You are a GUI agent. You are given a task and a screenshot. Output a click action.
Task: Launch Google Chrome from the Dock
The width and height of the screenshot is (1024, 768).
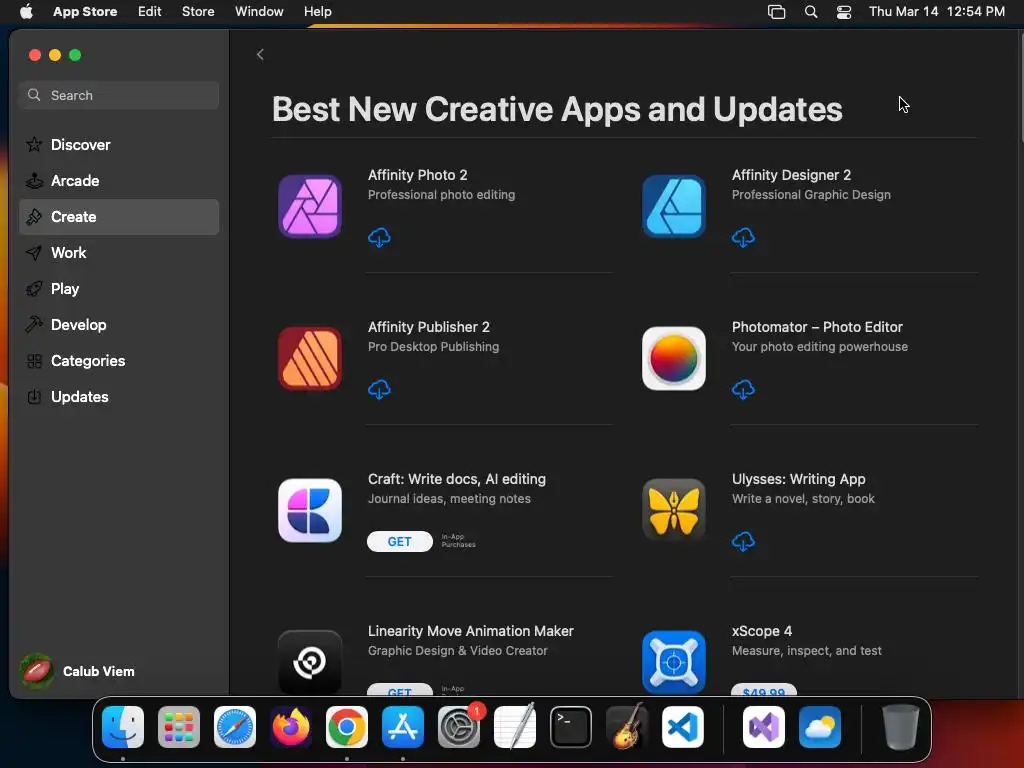[347, 727]
